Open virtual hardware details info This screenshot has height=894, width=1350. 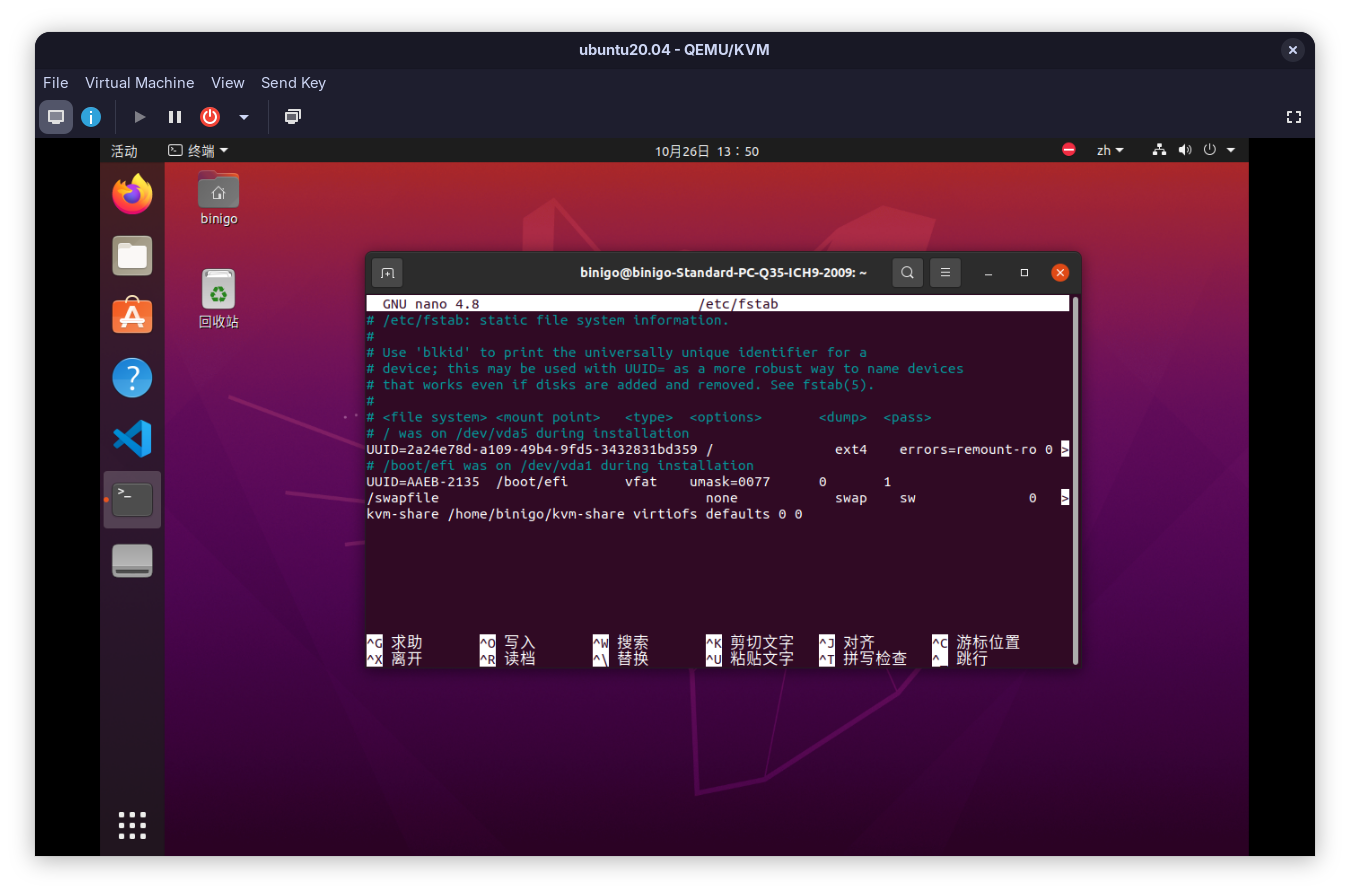(91, 117)
